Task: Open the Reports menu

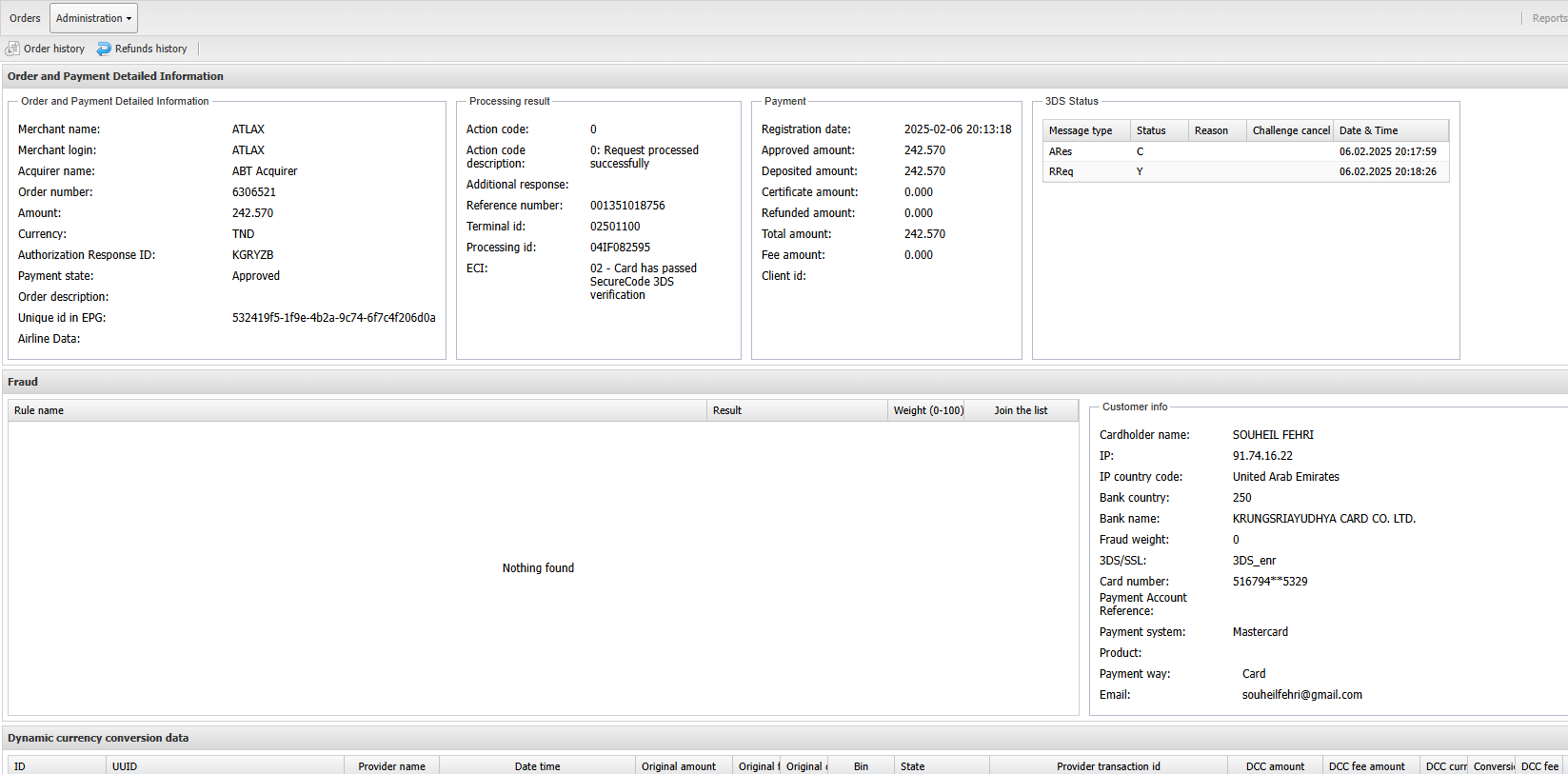Action: (x=1548, y=18)
